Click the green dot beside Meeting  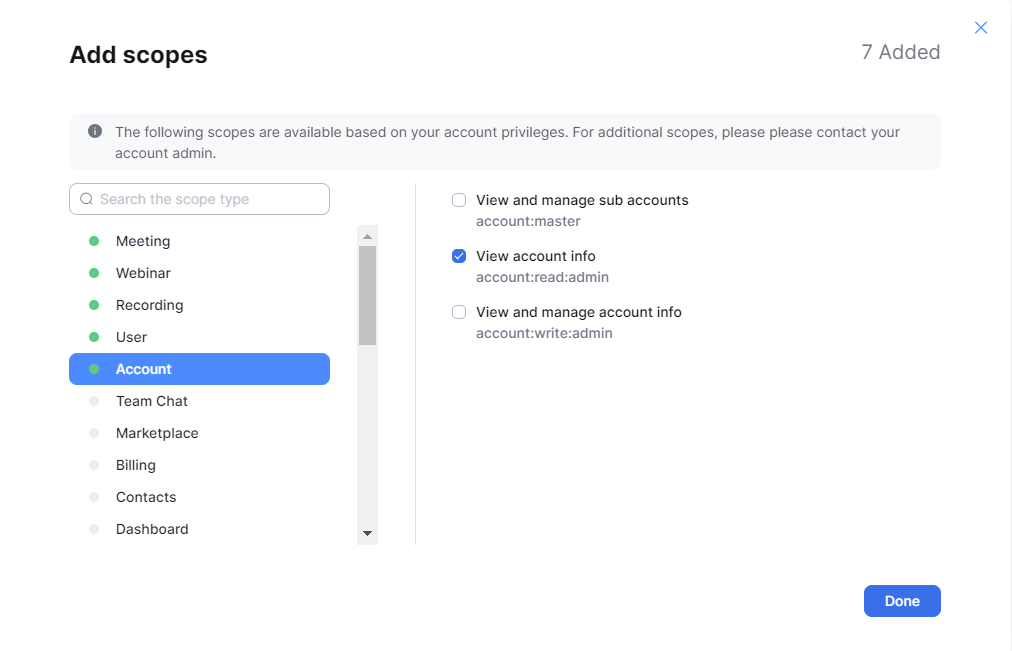point(94,241)
